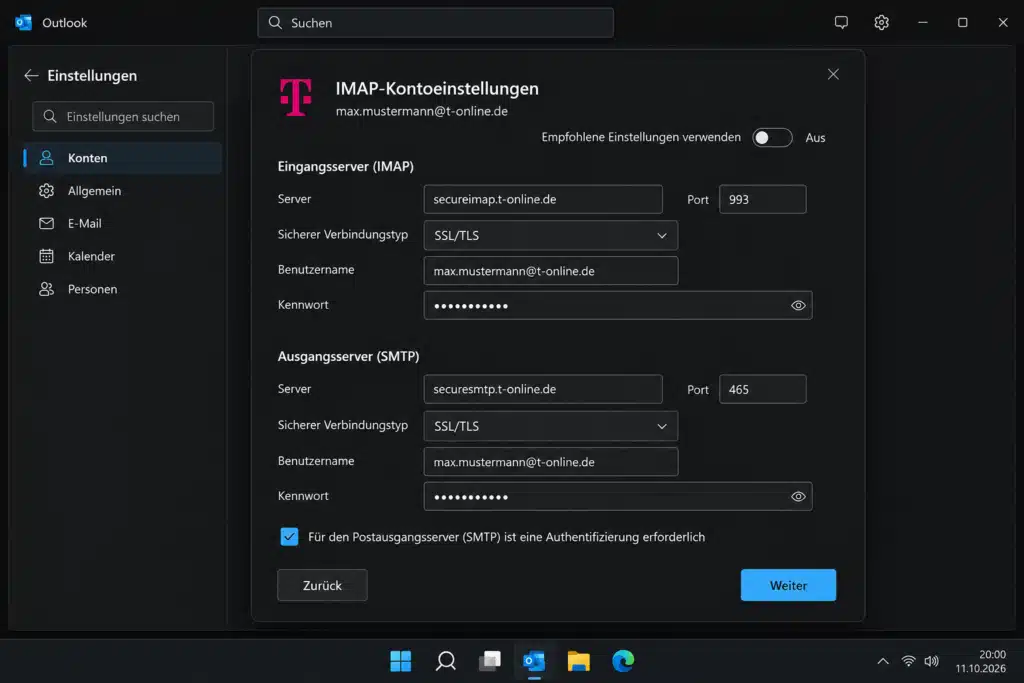The height and width of the screenshot is (683, 1024).
Task: Edit the SMTP port field 465
Action: (762, 389)
